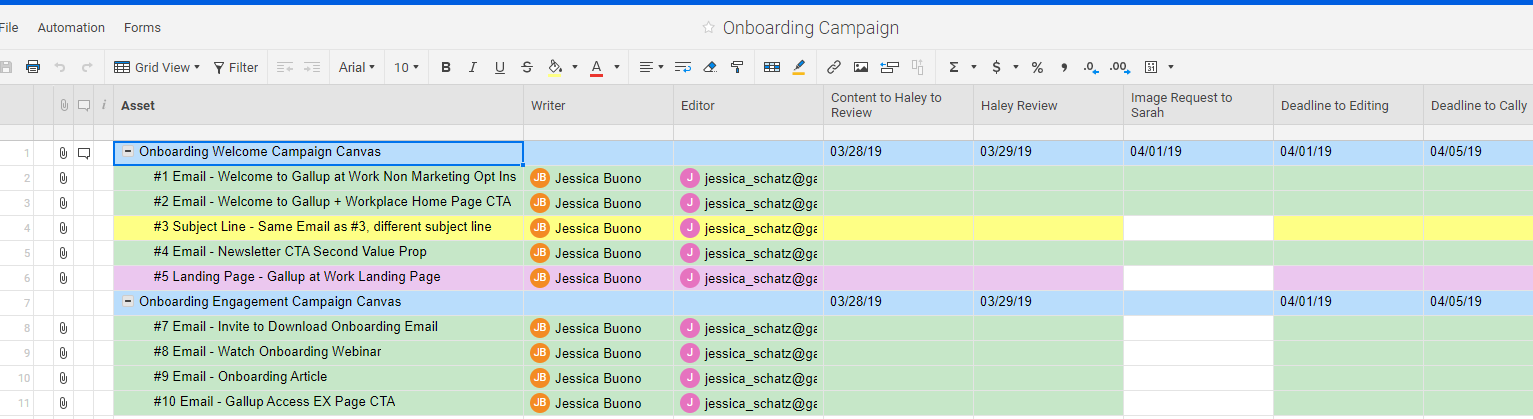Click the Filter button

tap(236, 67)
